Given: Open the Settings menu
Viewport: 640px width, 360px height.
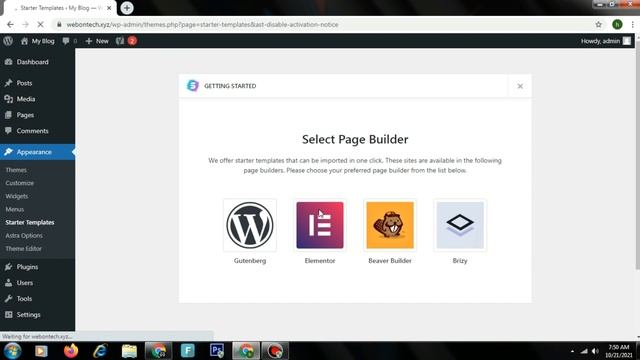Looking at the screenshot, I should pyautogui.click(x=37, y=315).
